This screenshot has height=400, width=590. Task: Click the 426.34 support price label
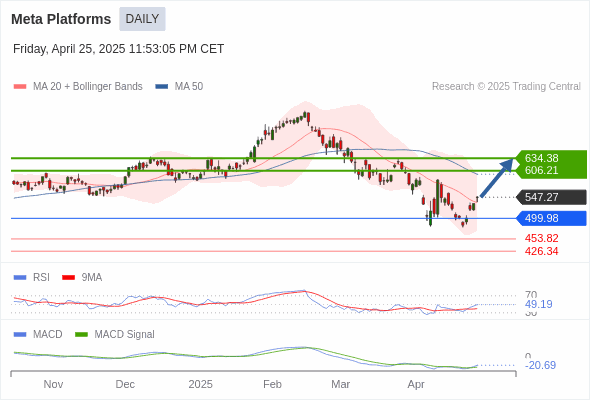[x=541, y=251]
